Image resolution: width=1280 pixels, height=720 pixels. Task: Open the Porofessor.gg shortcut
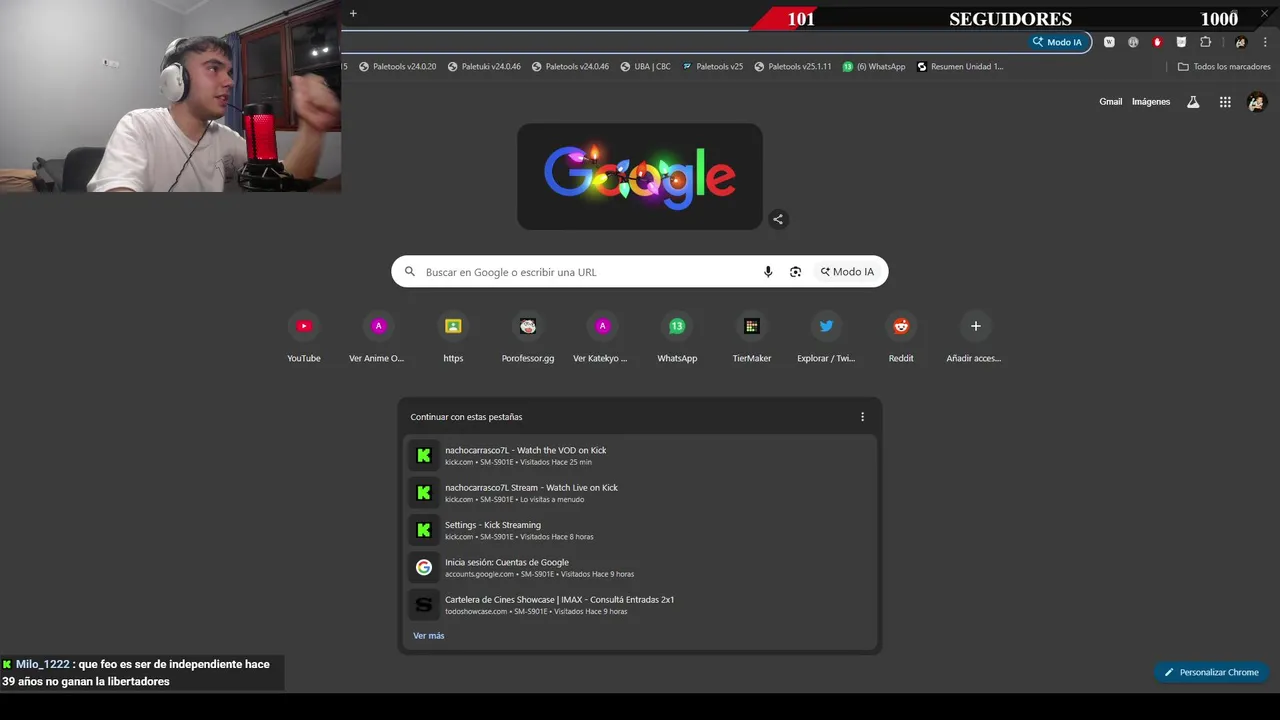coord(528,339)
